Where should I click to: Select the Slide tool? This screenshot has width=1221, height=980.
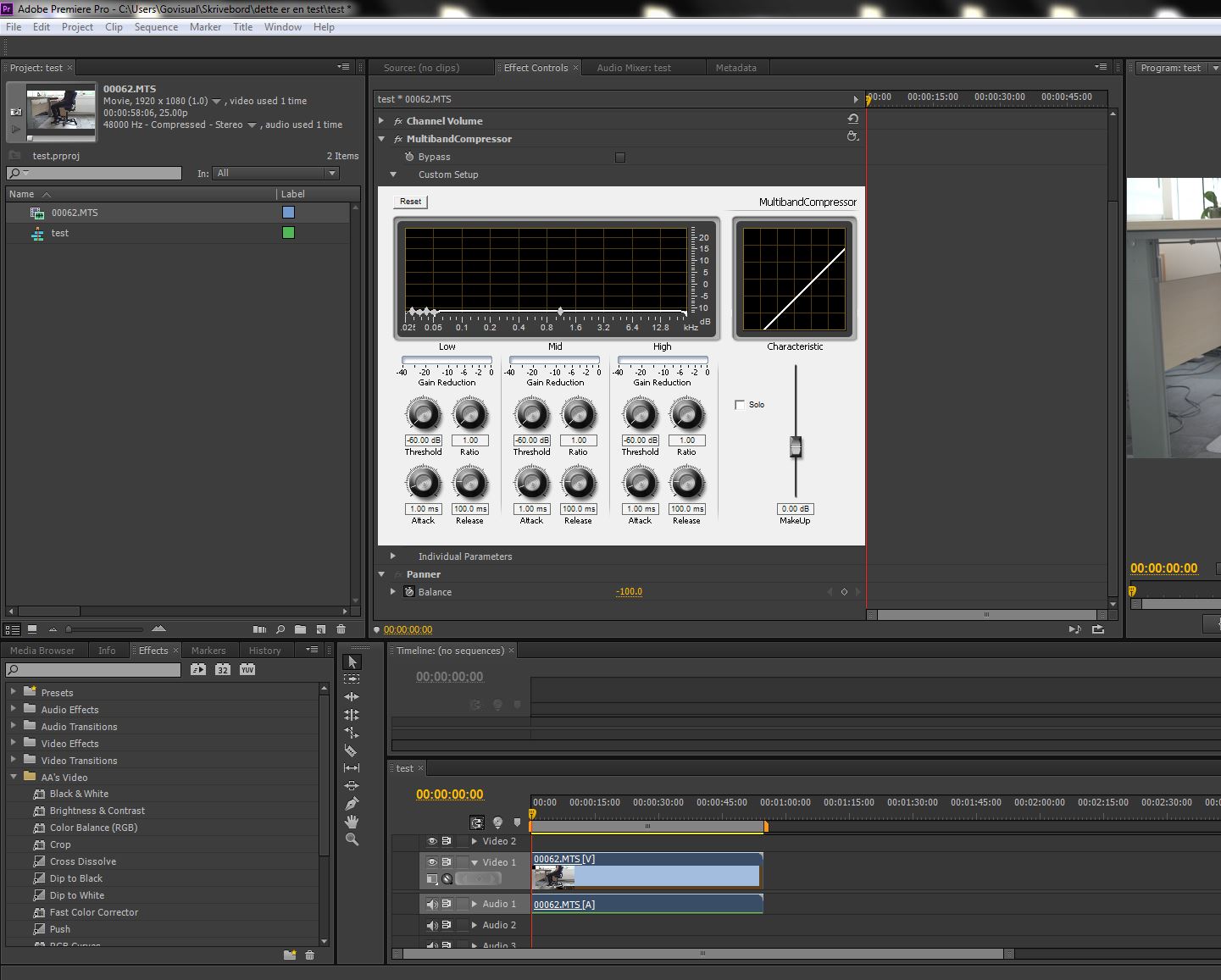pyautogui.click(x=352, y=786)
